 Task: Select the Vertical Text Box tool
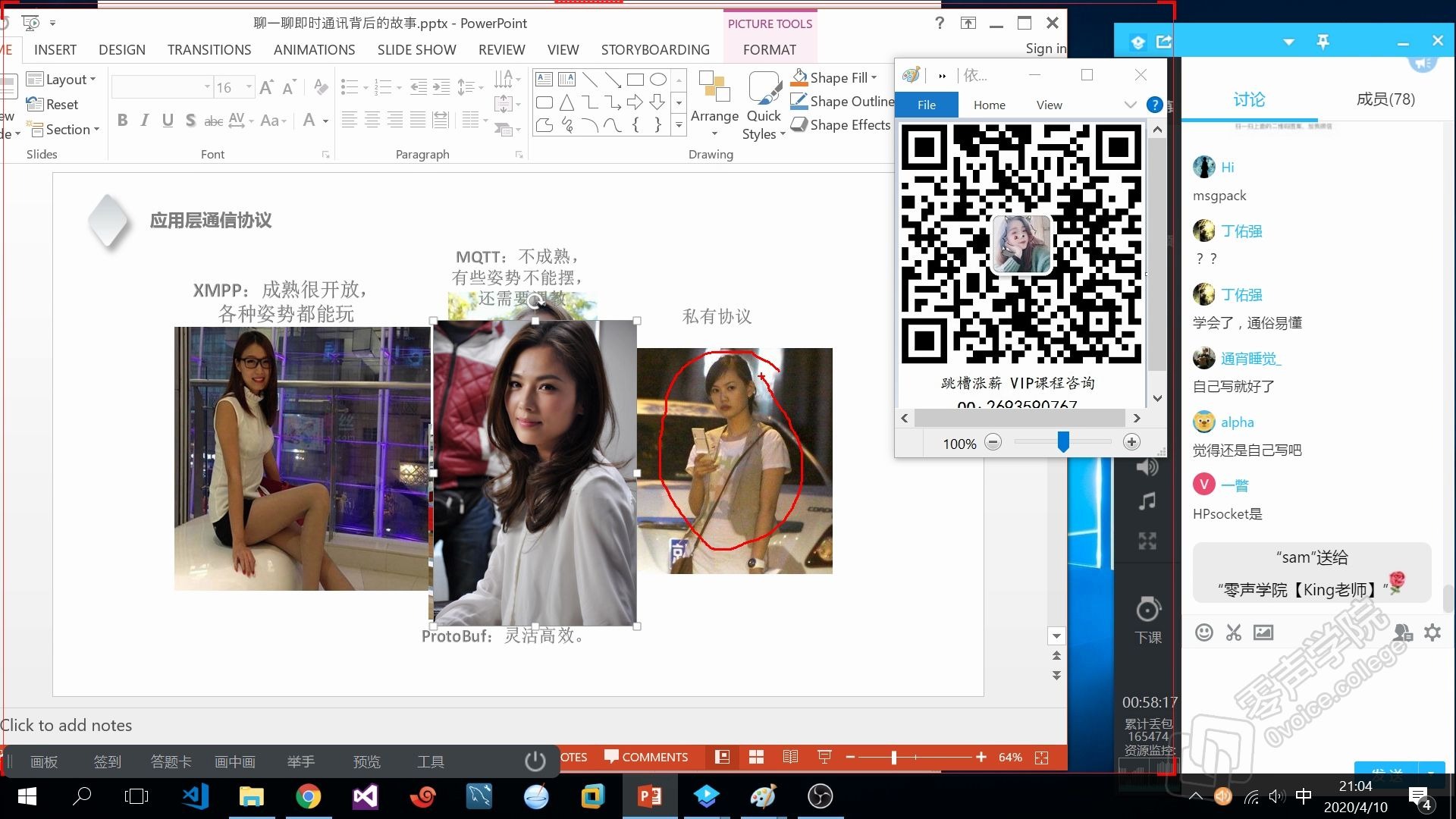coord(566,79)
